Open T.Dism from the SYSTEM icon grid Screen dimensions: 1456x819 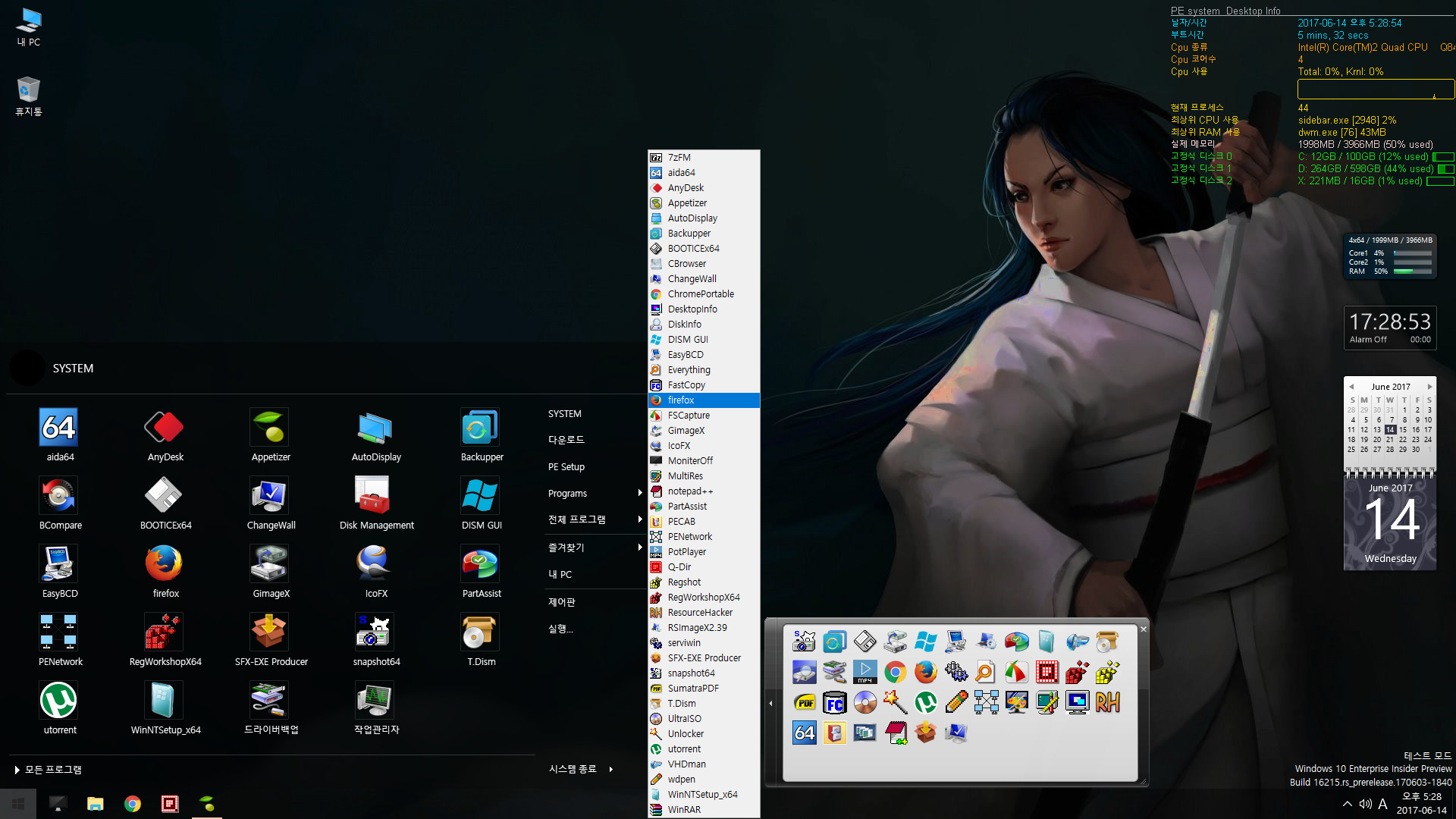pos(481,640)
